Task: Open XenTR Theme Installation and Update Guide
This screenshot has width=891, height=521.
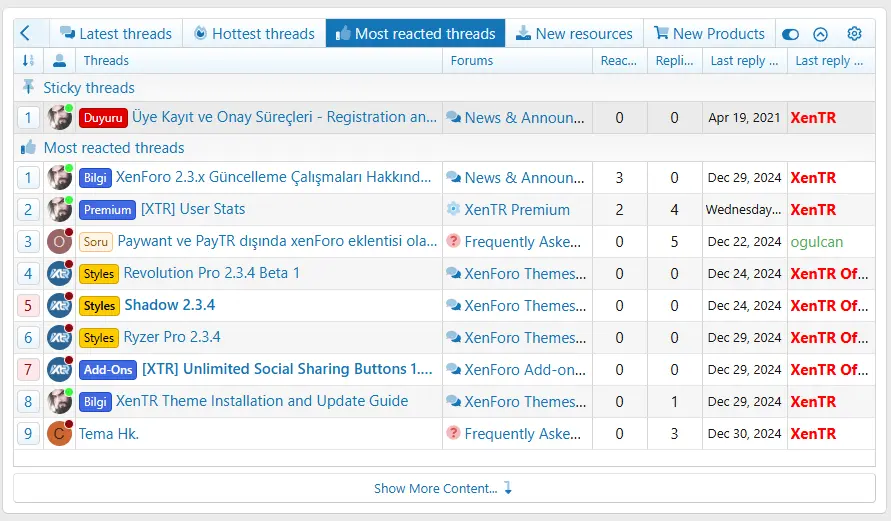Action: click(262, 401)
